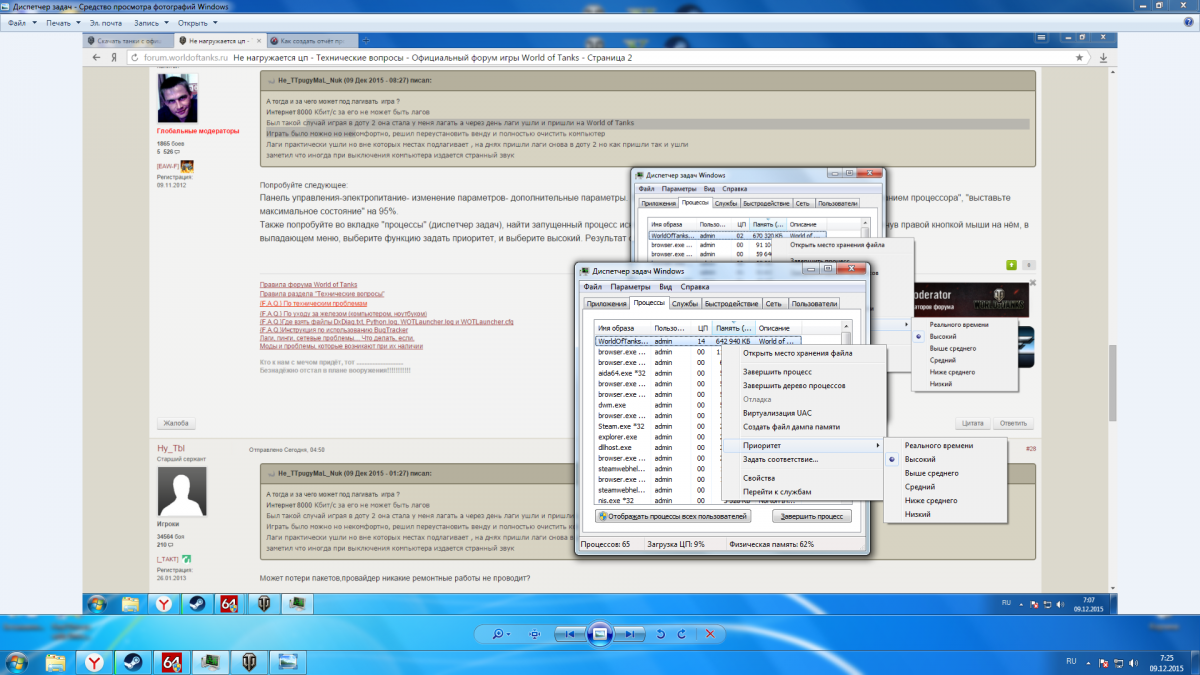Image resolution: width=1200 pixels, height=675 pixels.
Task: Click the Жалоба button under post
Action: [x=177, y=422]
